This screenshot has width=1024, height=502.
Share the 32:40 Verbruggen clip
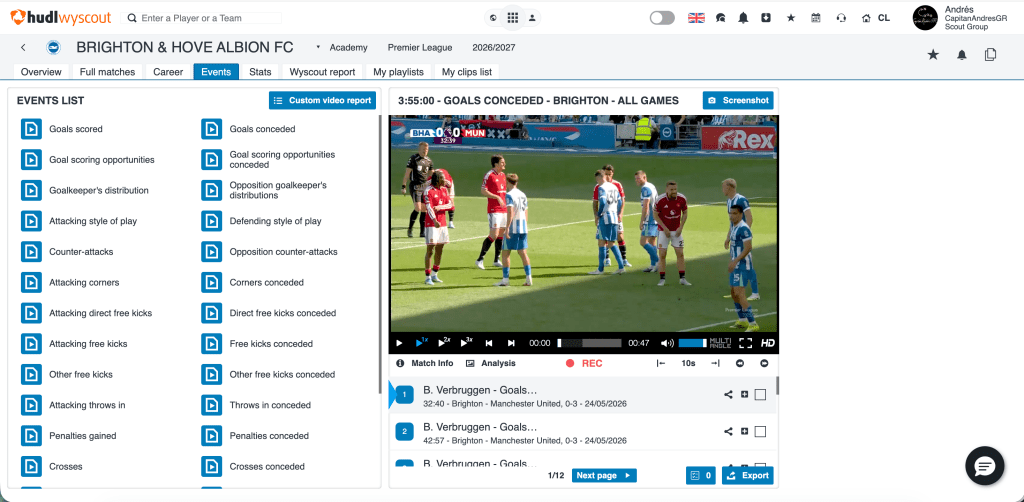point(728,394)
